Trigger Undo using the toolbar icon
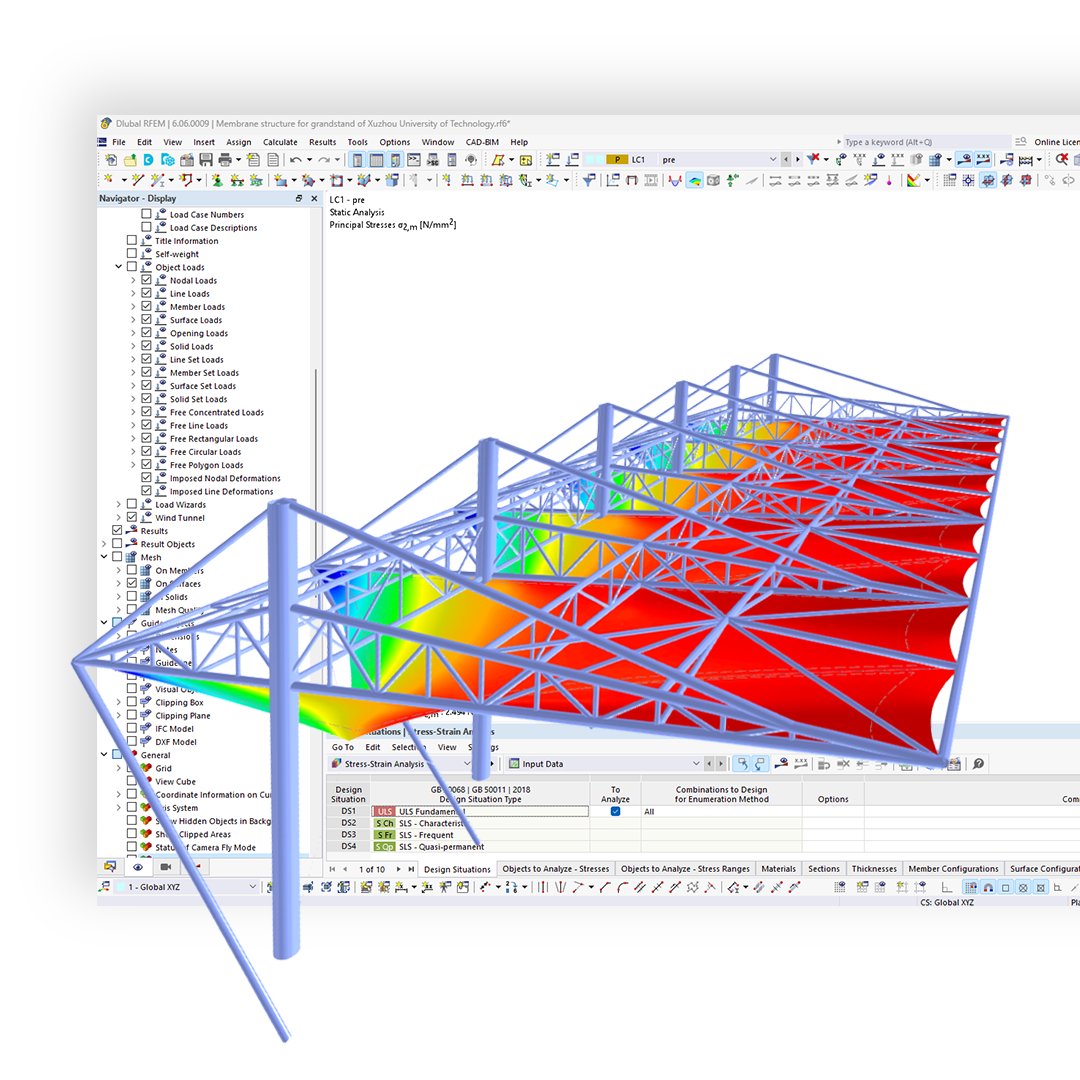1080x1080 pixels. point(295,160)
